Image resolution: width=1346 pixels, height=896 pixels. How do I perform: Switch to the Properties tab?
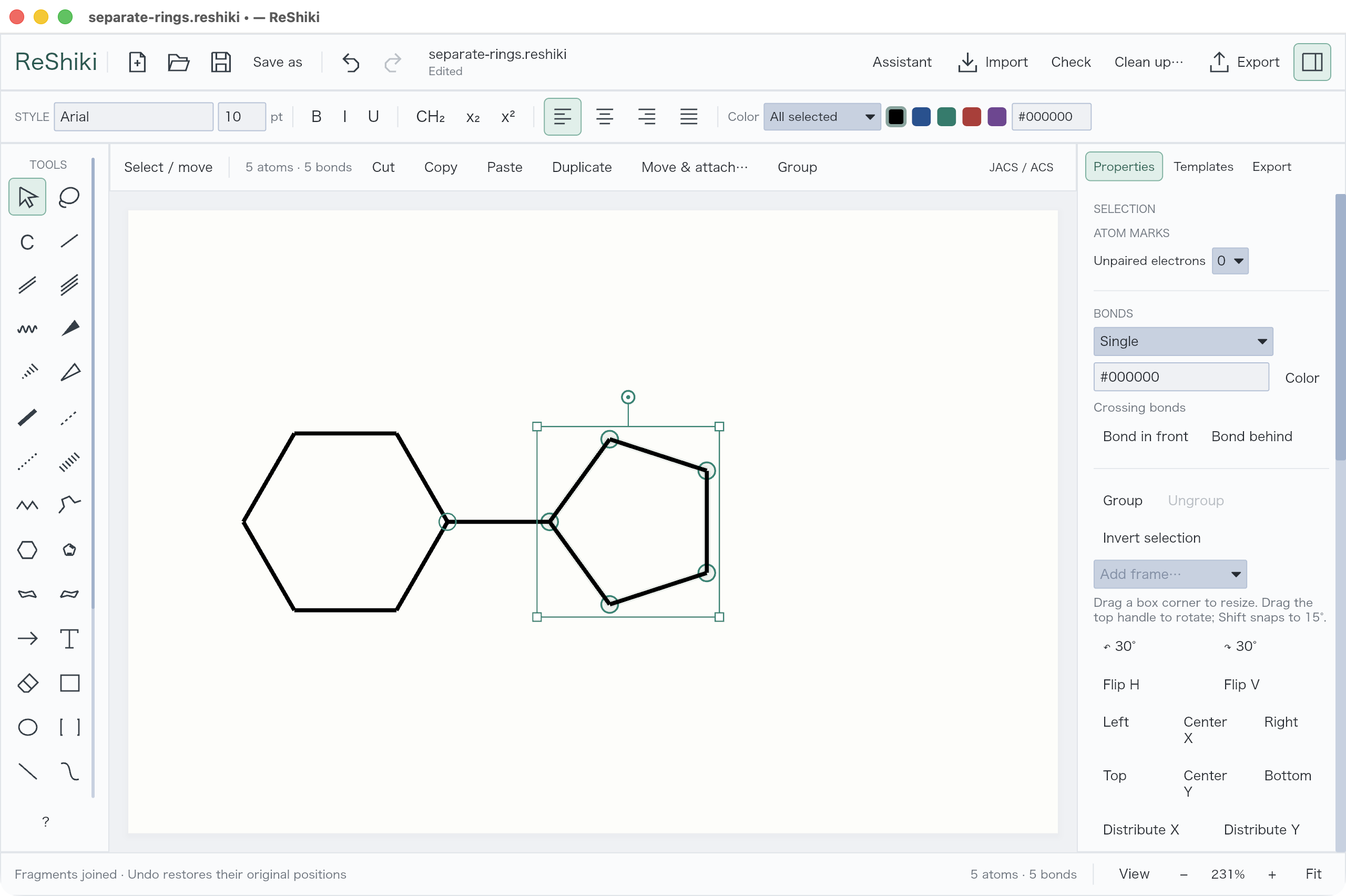tap(1123, 166)
